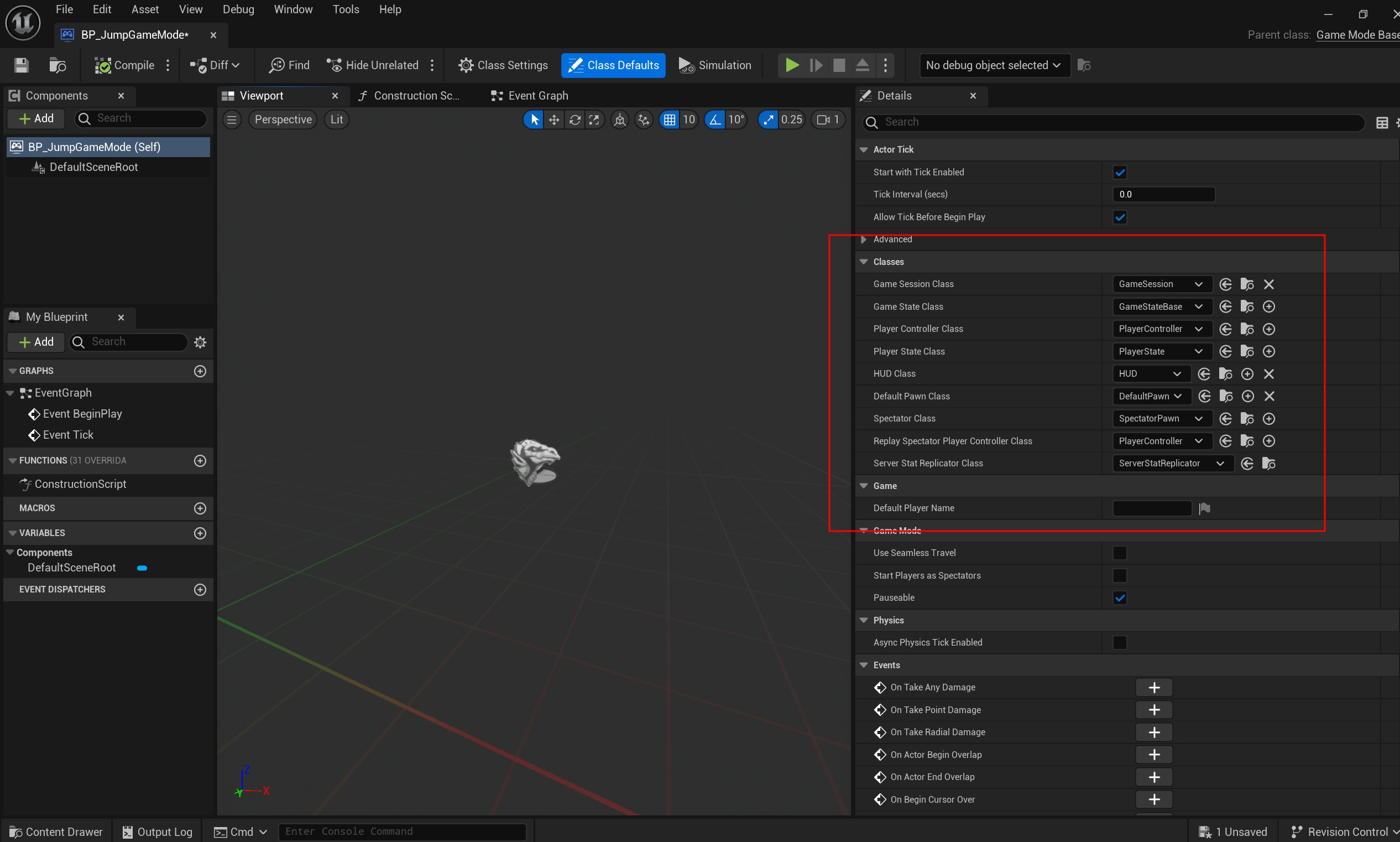Enable Use Seamless Travel checkbox
Screen dimensions: 1400x842
(x=1119, y=553)
